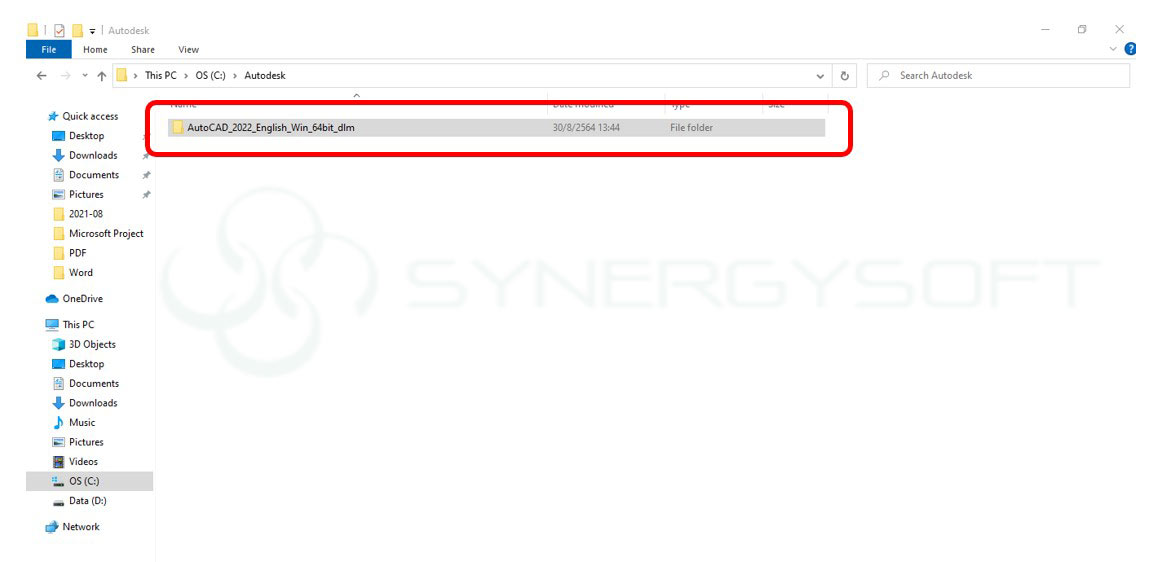
Task: Click the AutoCAD folder's yellow icon
Action: pyautogui.click(x=177, y=128)
